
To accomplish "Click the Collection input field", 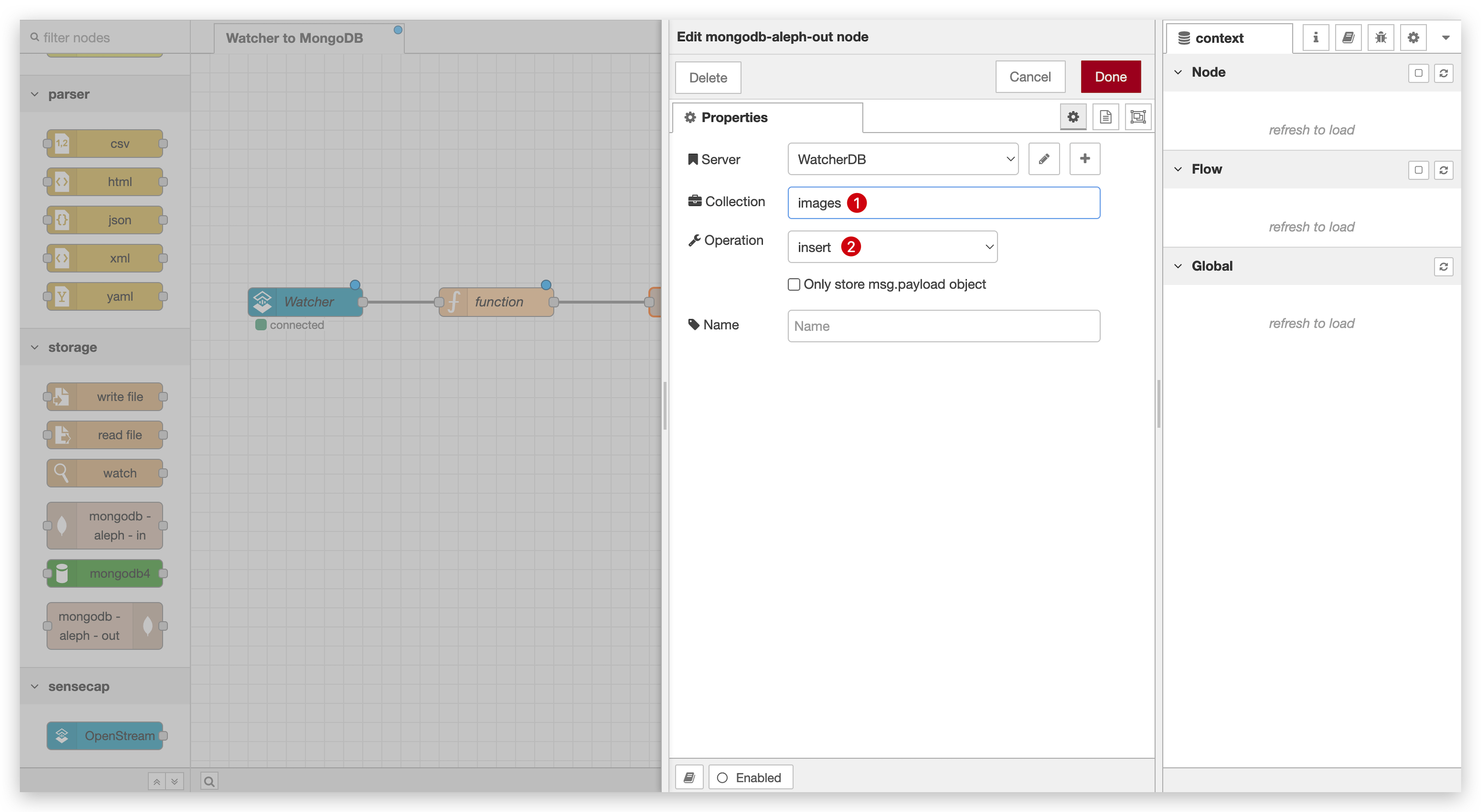I will [x=943, y=203].
